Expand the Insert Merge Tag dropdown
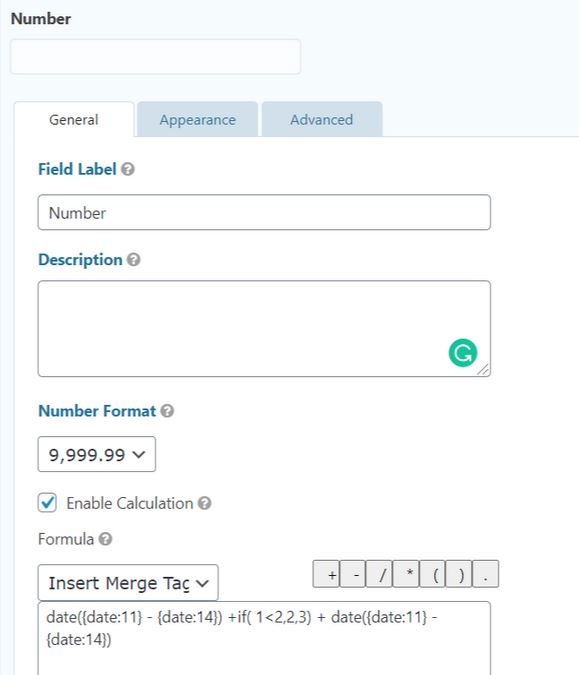The image size is (579, 675). (128, 583)
